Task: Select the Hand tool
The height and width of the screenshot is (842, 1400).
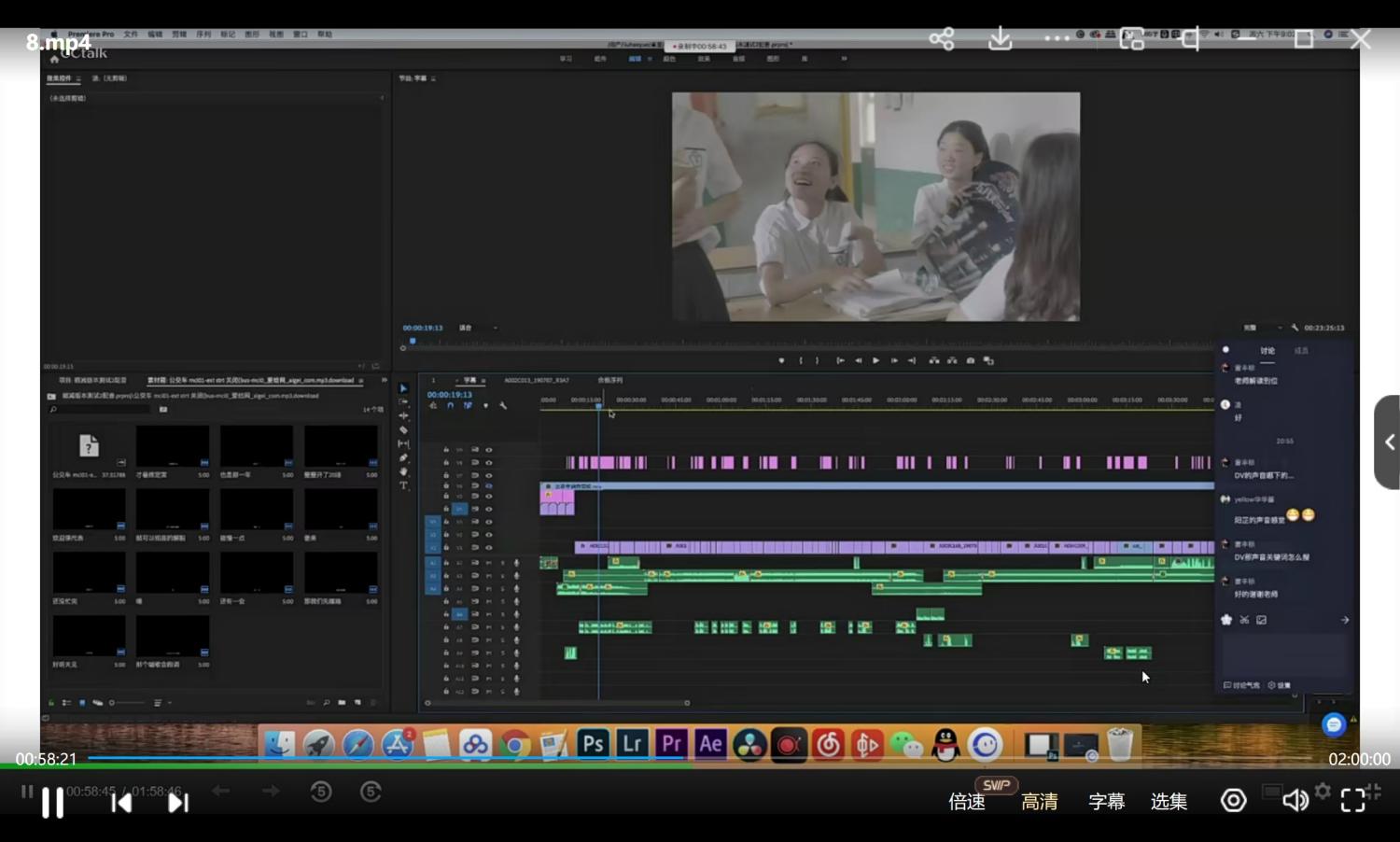Action: [403, 472]
